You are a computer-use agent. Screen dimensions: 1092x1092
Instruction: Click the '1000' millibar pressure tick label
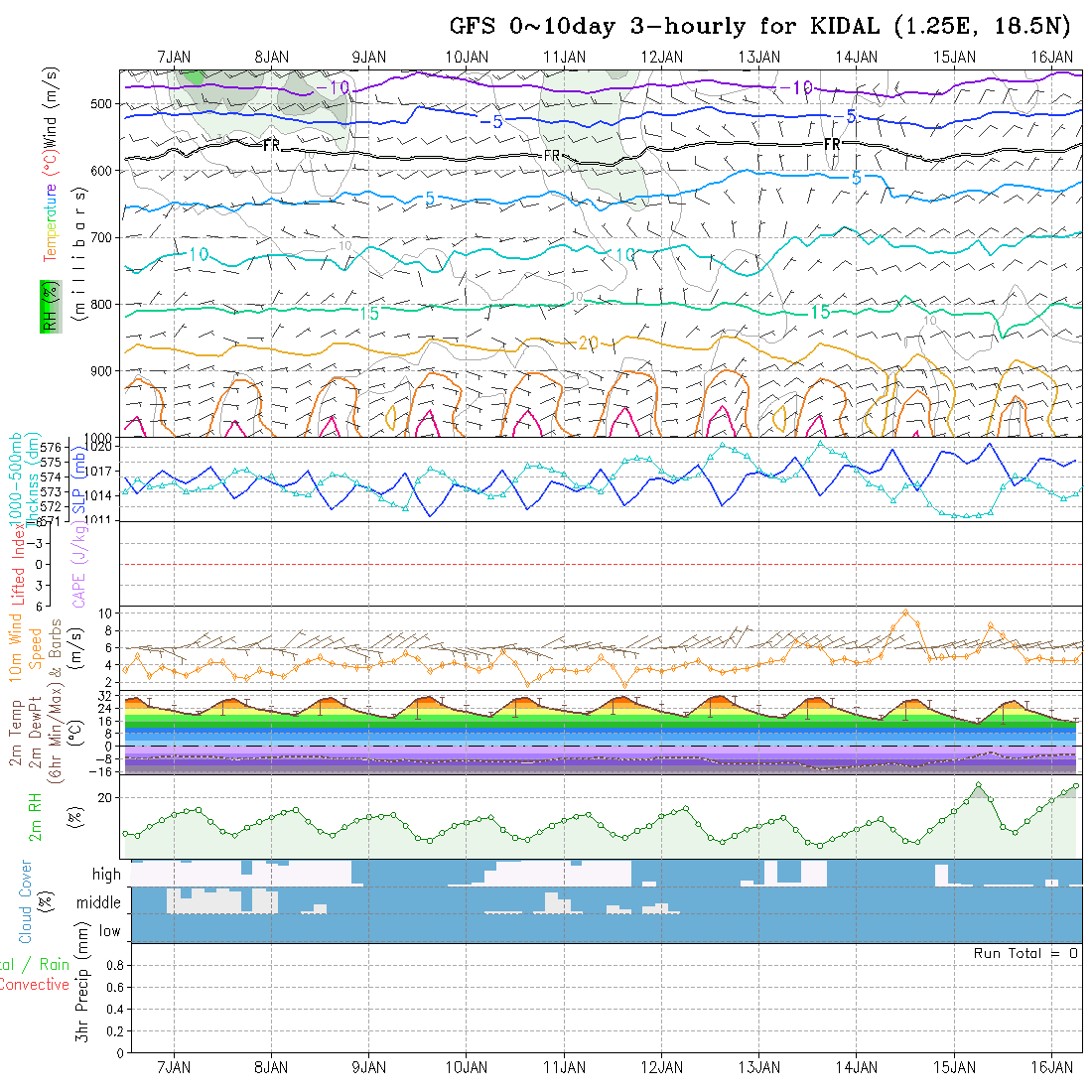(103, 438)
